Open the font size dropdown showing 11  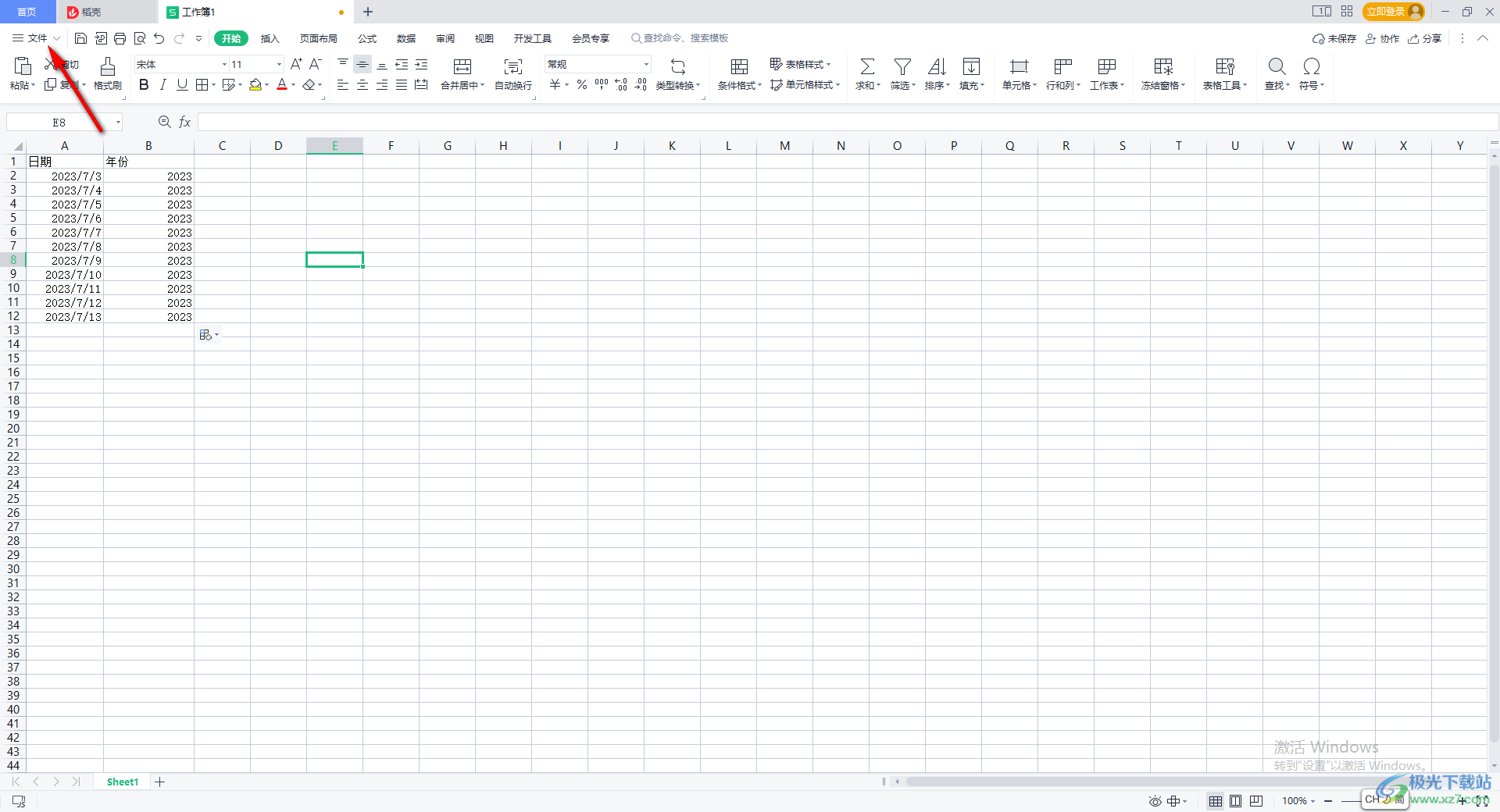point(280,64)
